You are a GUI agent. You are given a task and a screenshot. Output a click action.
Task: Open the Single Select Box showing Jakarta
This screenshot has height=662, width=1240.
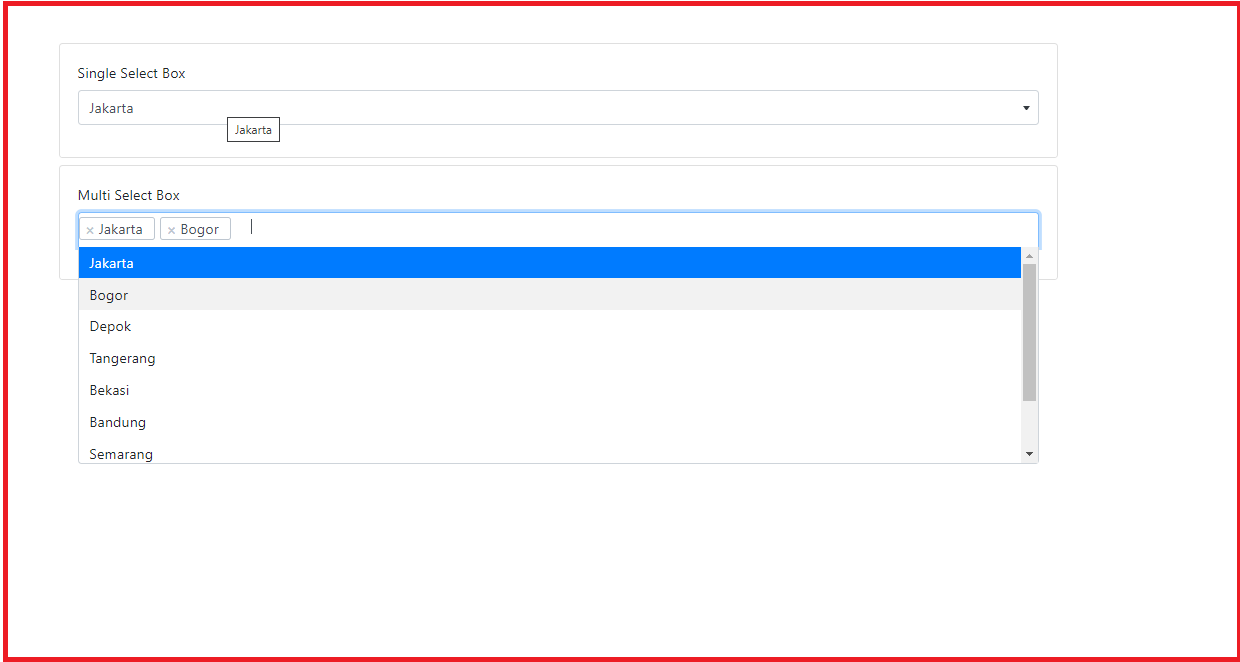[558, 108]
